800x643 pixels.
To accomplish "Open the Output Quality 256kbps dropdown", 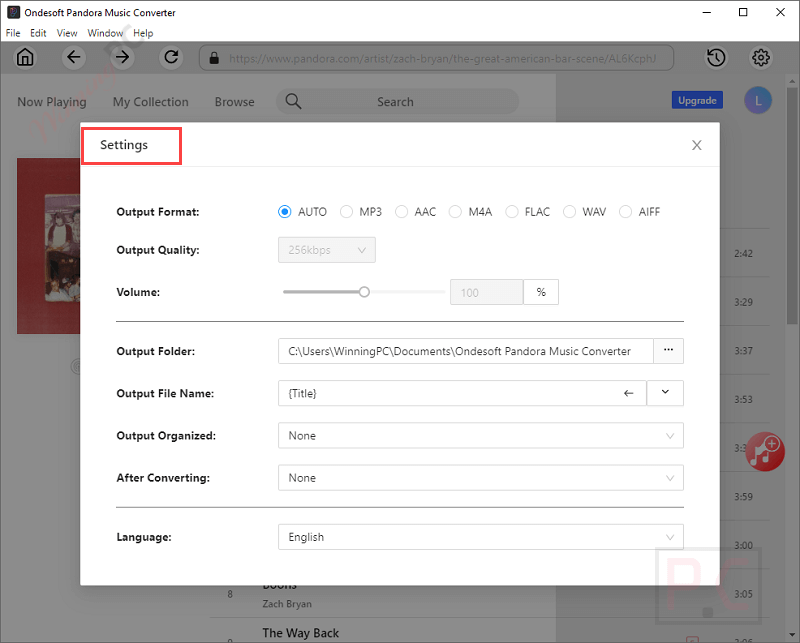I will (327, 250).
